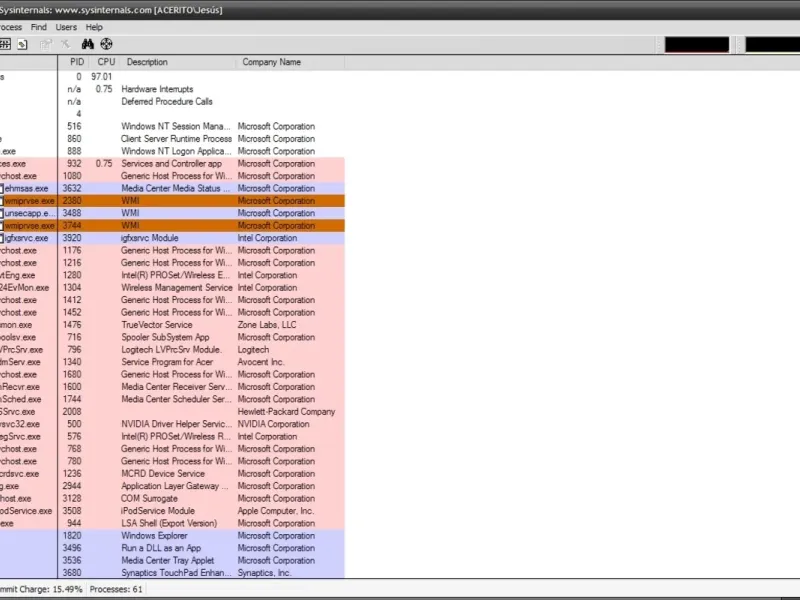Click the Services and Controller app description
Image resolution: width=800 pixels, height=600 pixels.
coord(171,163)
